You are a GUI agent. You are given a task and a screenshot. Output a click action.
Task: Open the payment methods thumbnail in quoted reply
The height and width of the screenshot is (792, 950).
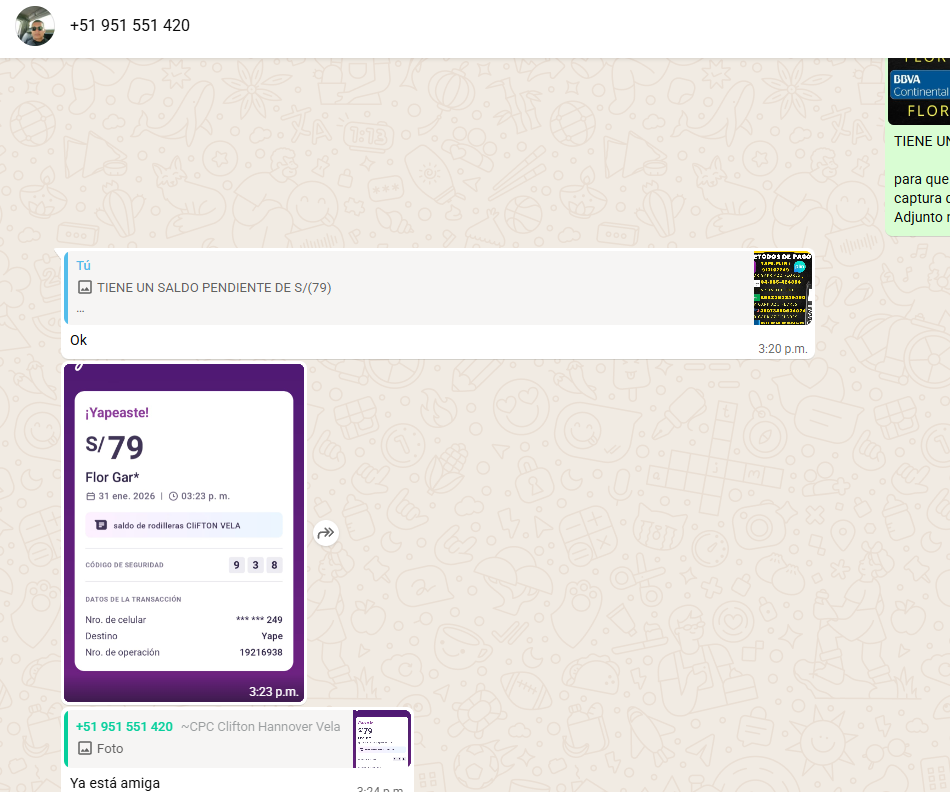pyautogui.click(x=782, y=288)
